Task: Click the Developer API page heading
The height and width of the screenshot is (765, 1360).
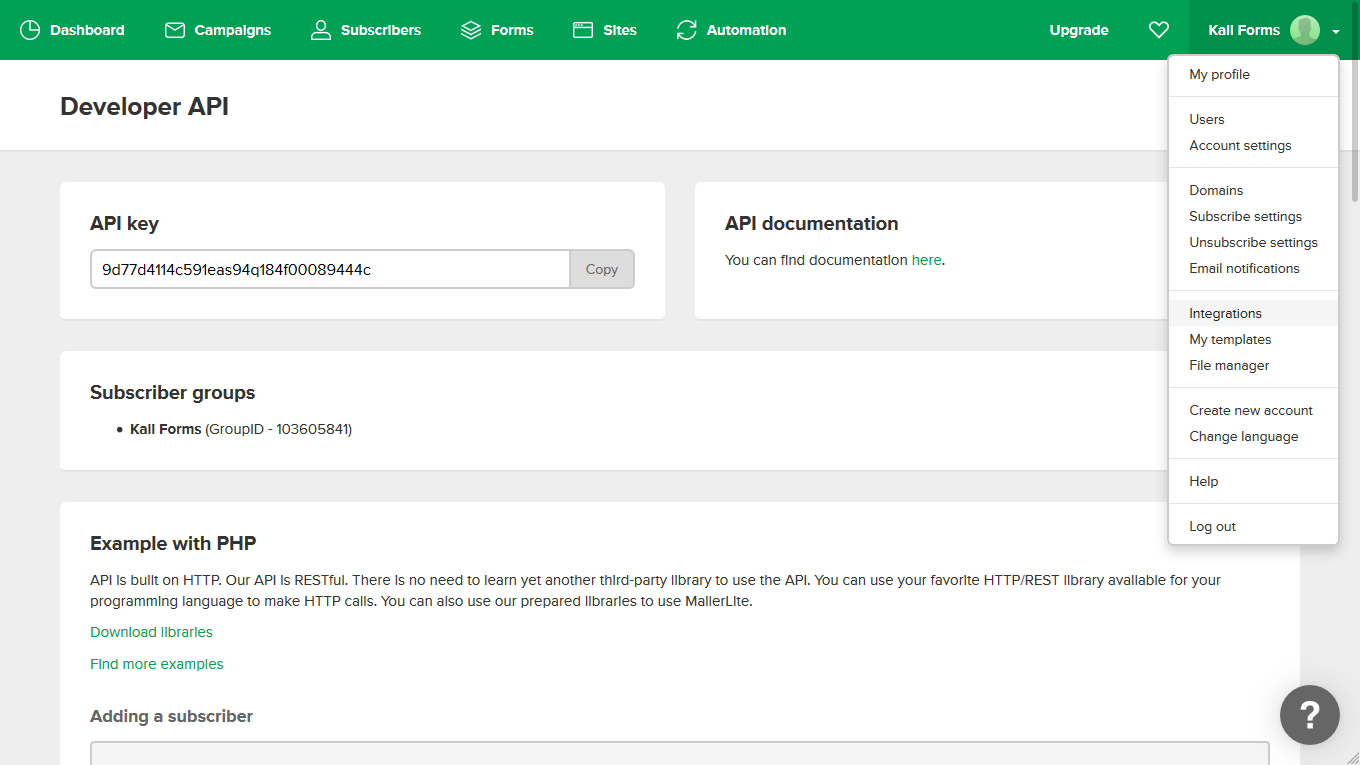Action: (x=145, y=106)
